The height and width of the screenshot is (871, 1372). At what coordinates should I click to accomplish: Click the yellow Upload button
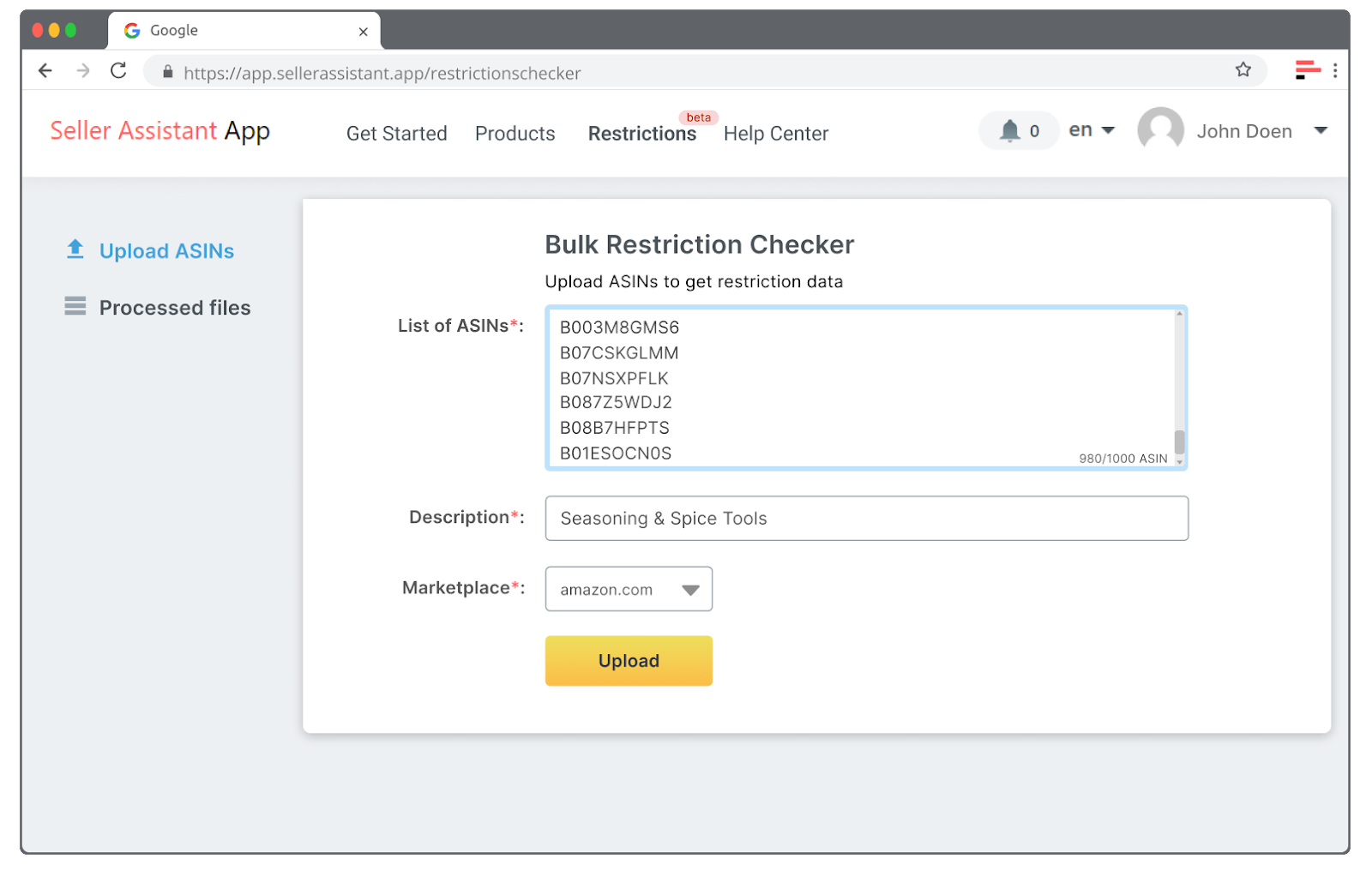[x=628, y=660]
